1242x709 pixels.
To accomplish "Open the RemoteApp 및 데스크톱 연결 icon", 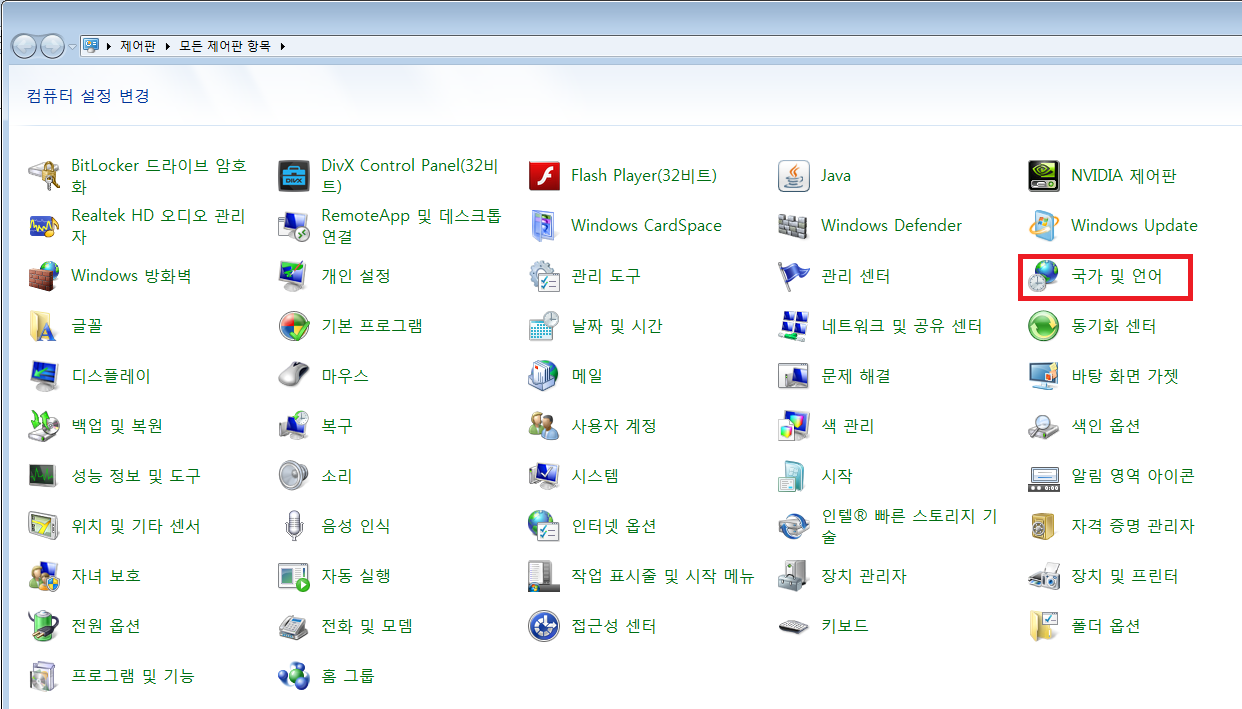I will (x=294, y=226).
